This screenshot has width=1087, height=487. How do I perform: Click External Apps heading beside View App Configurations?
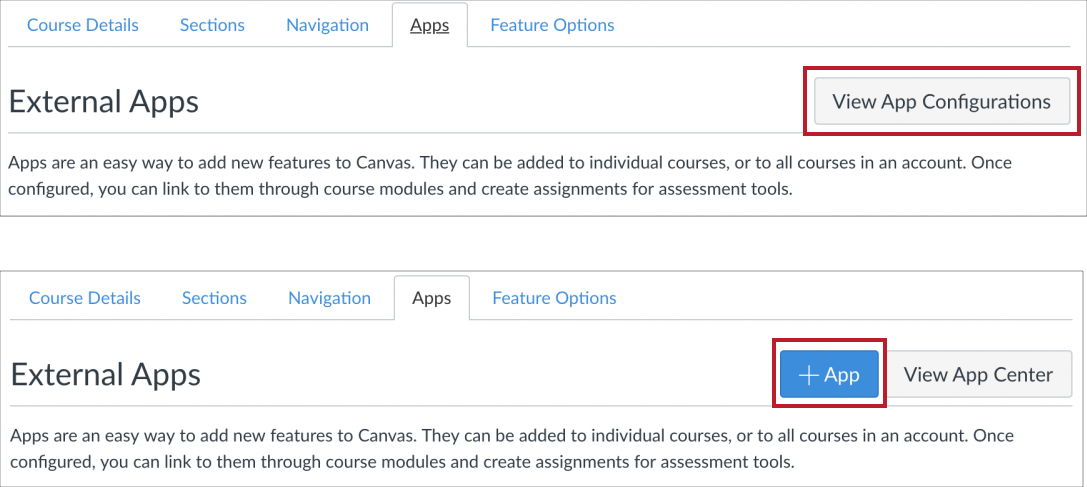(x=103, y=102)
